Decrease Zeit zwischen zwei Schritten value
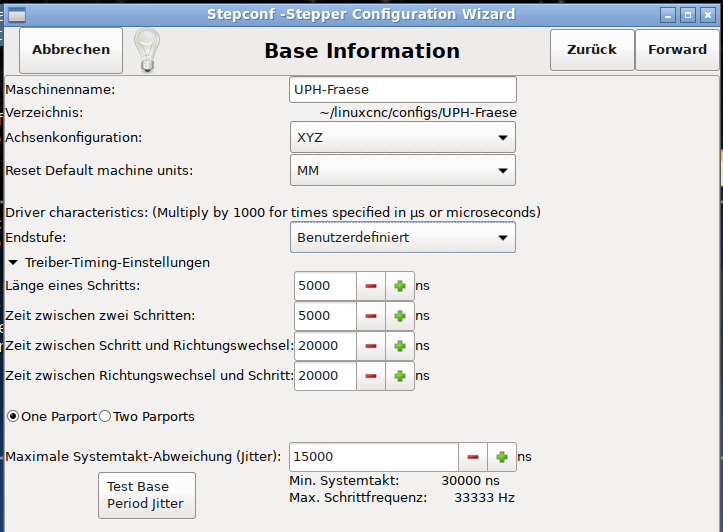This screenshot has width=723, height=532. tap(371, 316)
